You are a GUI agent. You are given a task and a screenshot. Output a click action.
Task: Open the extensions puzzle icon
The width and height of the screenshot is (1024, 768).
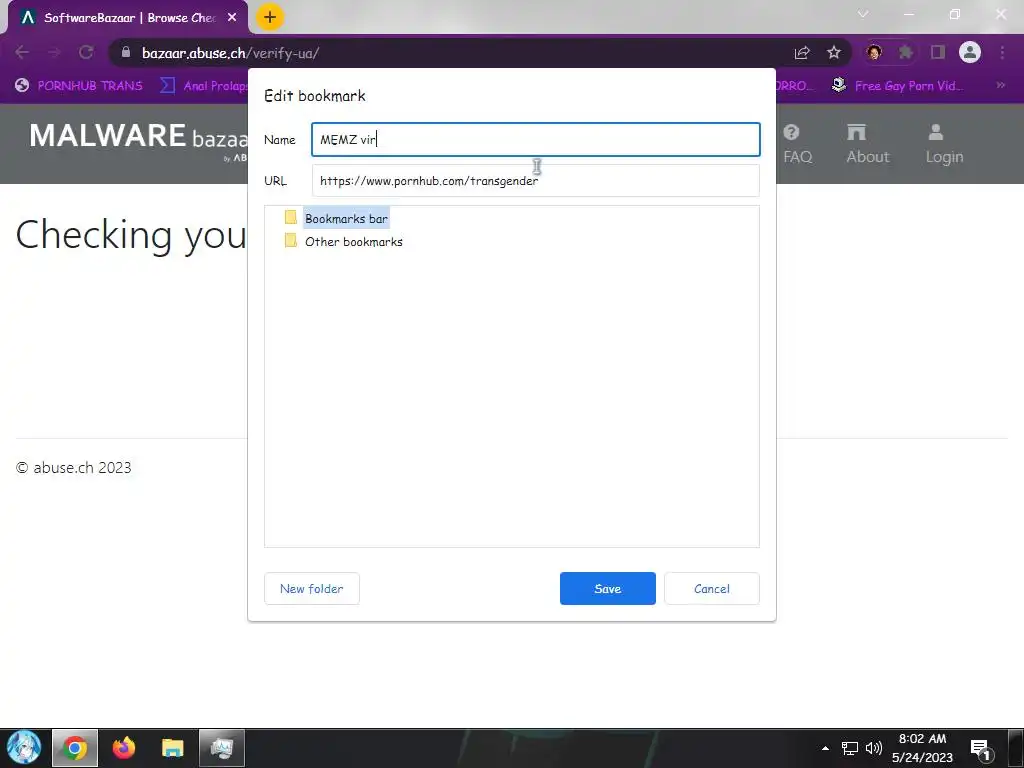coord(905,52)
